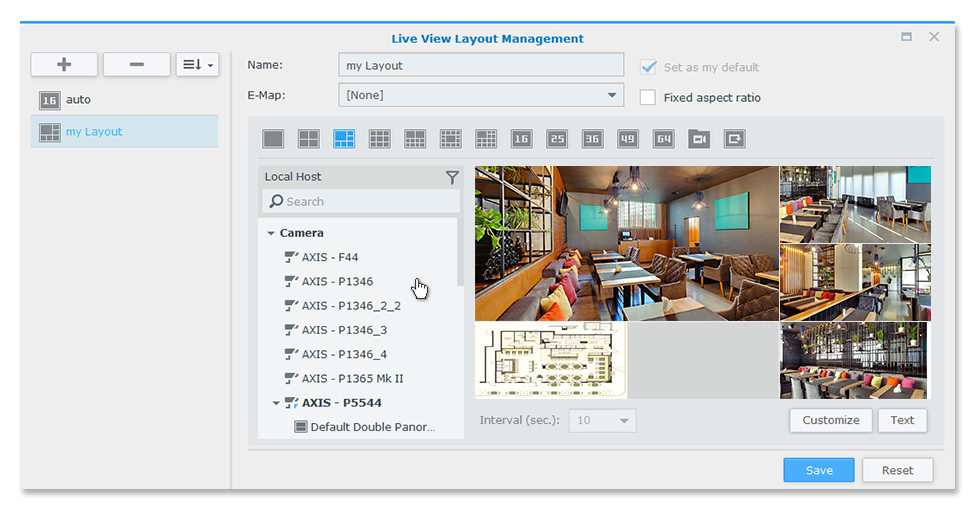Click the camera folder layout icon

[x=699, y=139]
